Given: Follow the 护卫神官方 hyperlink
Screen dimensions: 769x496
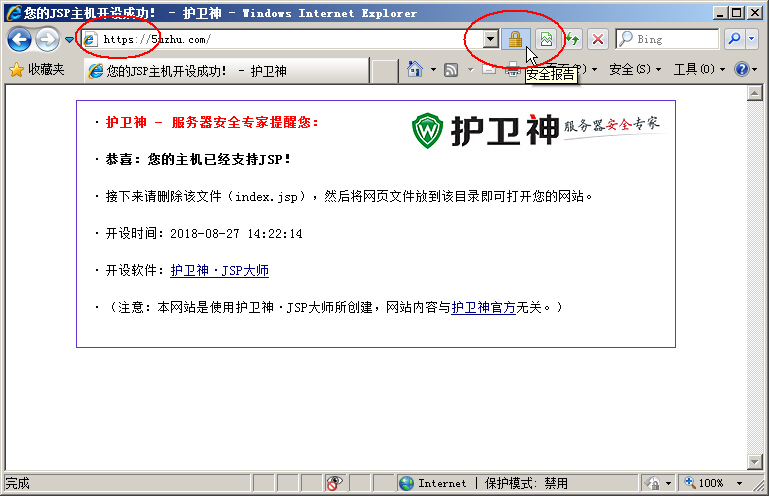Looking at the screenshot, I should point(483,307).
